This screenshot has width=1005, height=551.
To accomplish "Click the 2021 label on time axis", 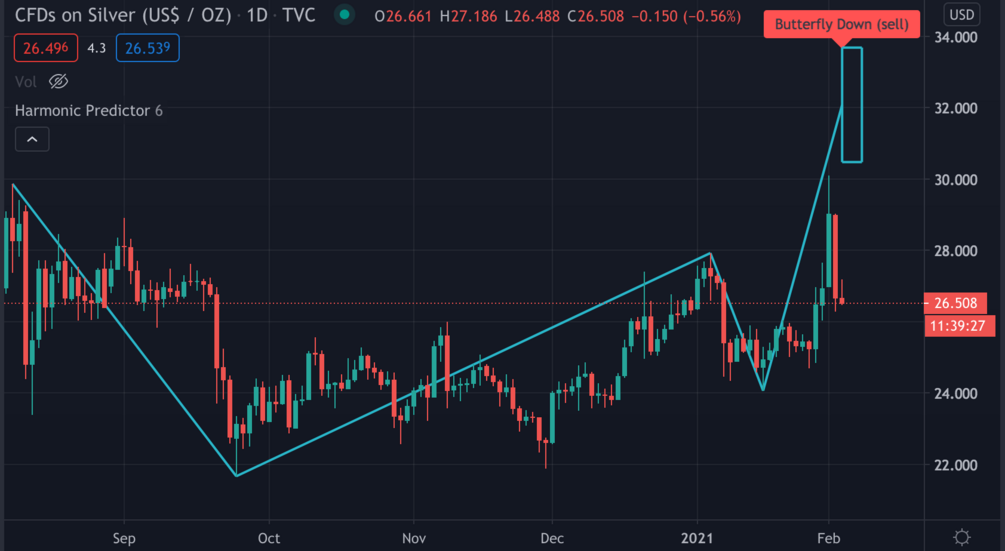I will [x=697, y=538].
